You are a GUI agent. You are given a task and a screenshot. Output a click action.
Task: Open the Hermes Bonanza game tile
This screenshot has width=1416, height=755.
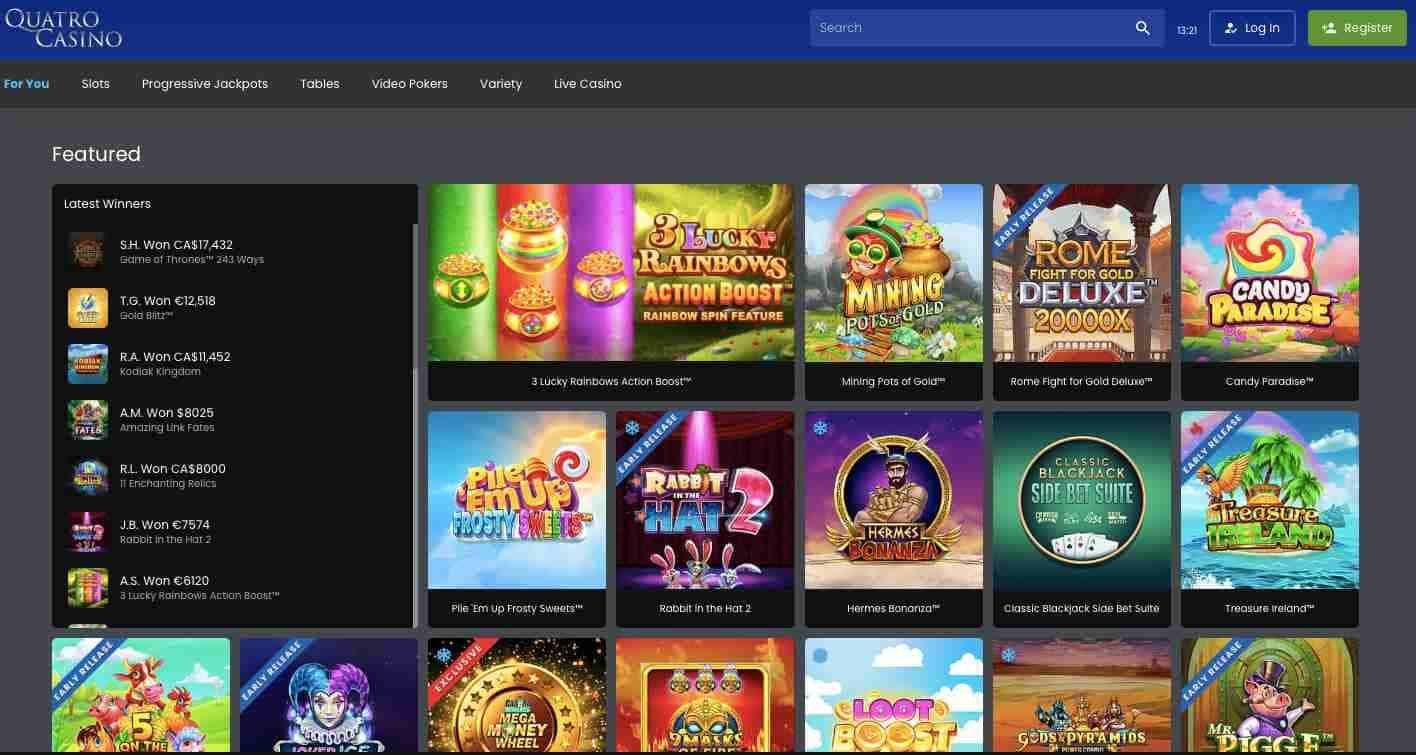pos(893,500)
